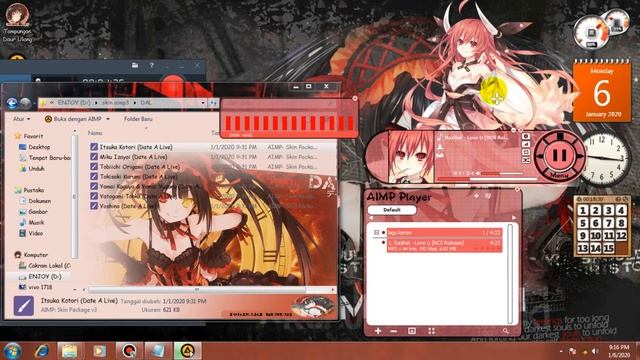Switch to AIMP from its taskbar icon

(187, 351)
